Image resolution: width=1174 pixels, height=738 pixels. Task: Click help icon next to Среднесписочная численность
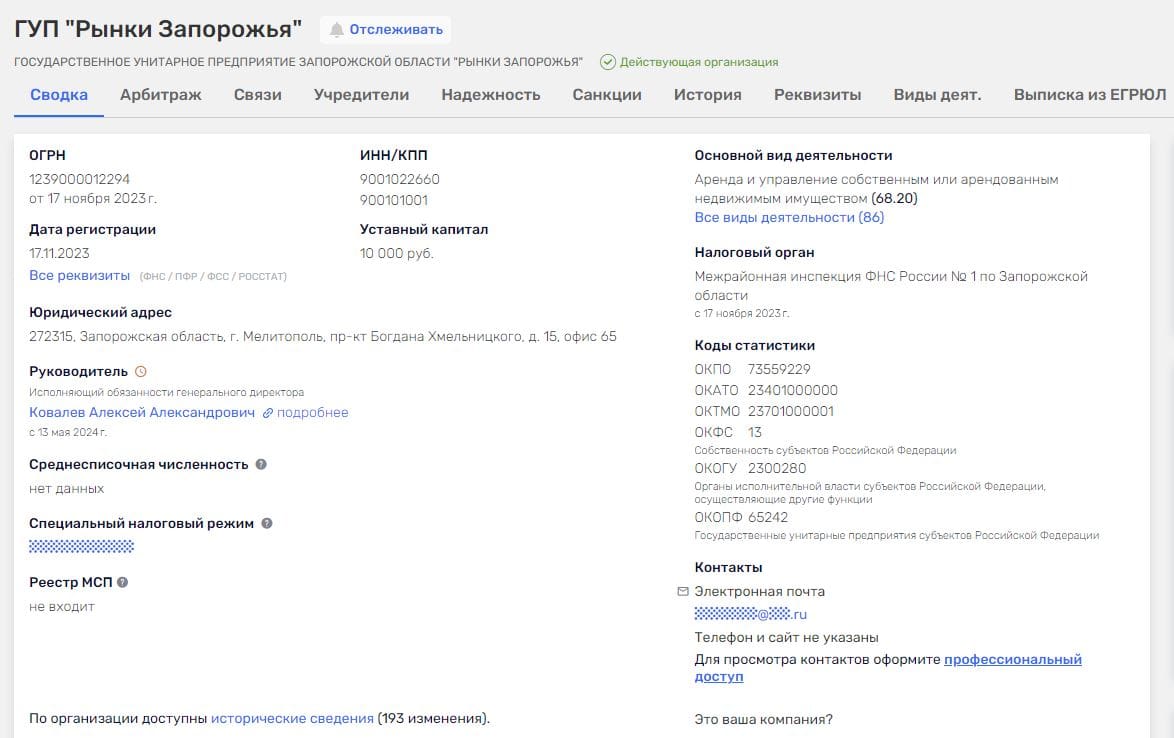tap(261, 464)
